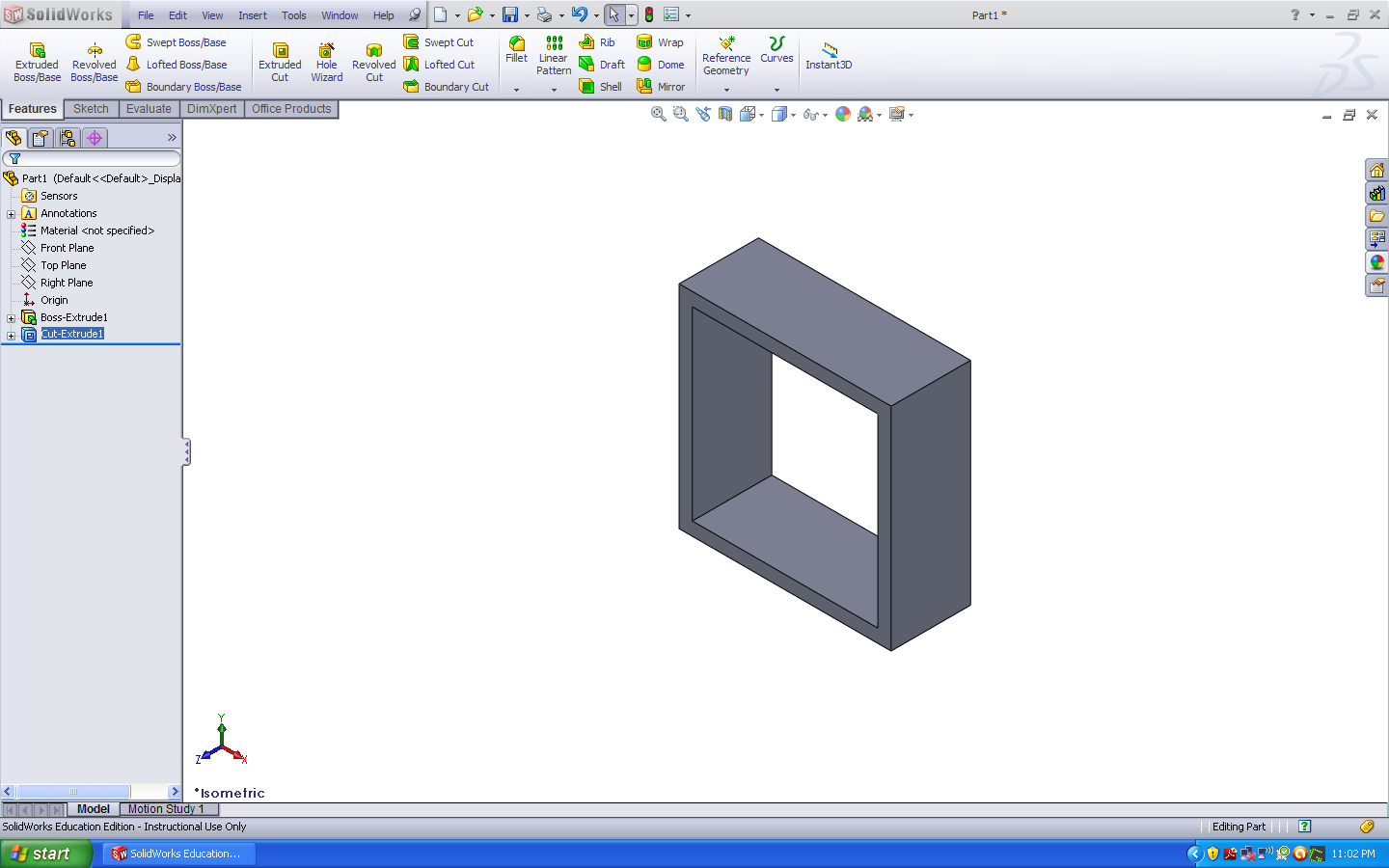Apply the Fillet tool

(517, 49)
